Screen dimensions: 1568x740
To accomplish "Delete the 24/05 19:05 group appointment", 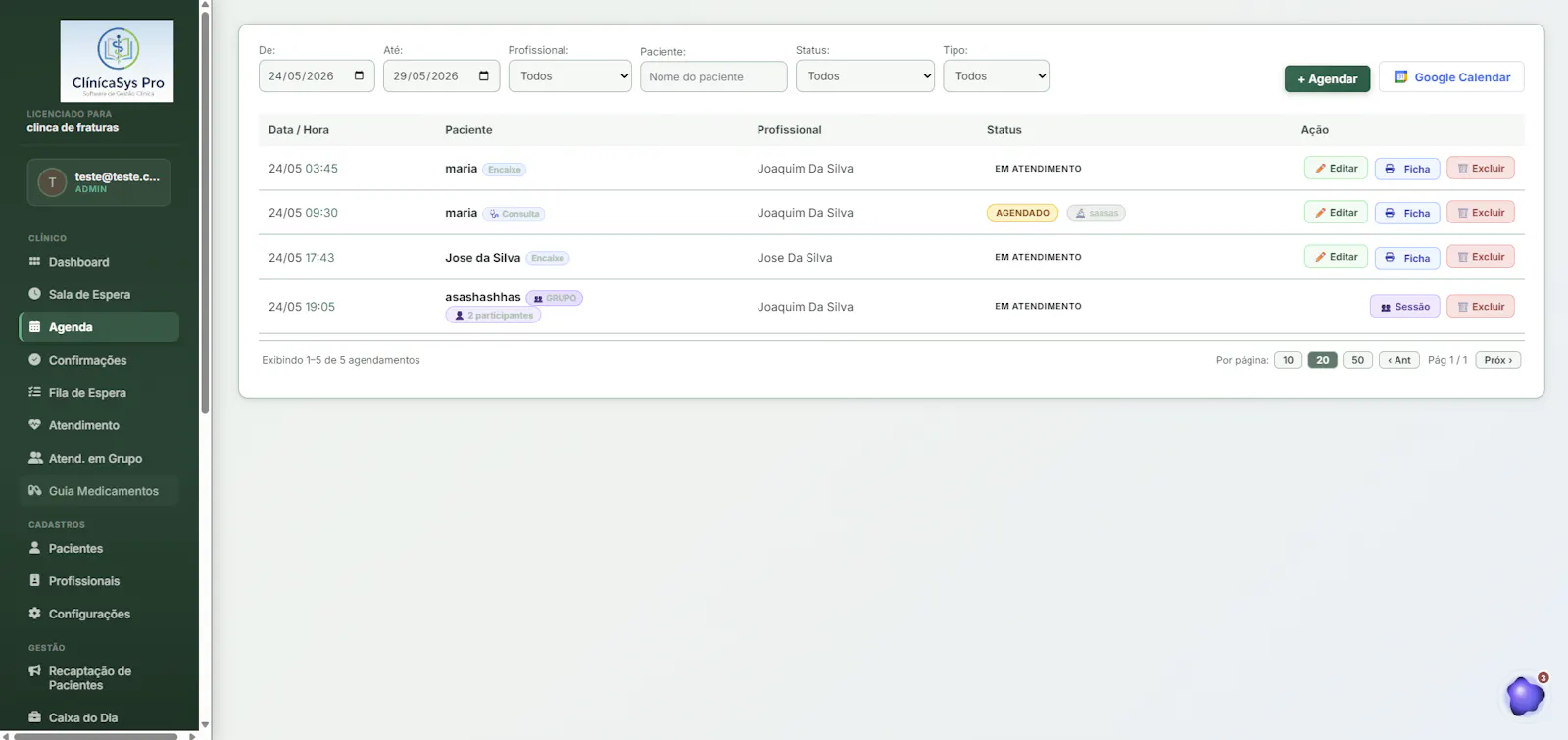I will coord(1481,307).
